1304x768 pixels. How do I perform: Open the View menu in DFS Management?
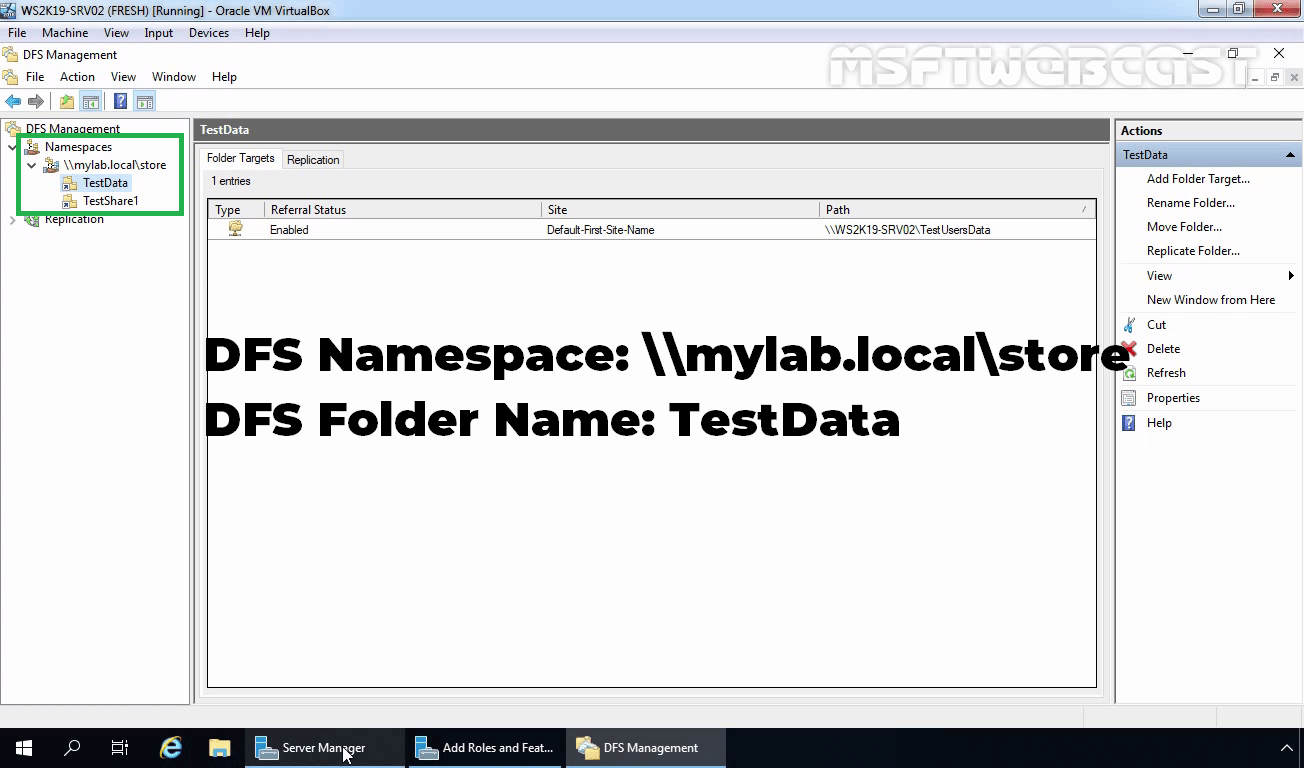tap(123, 77)
